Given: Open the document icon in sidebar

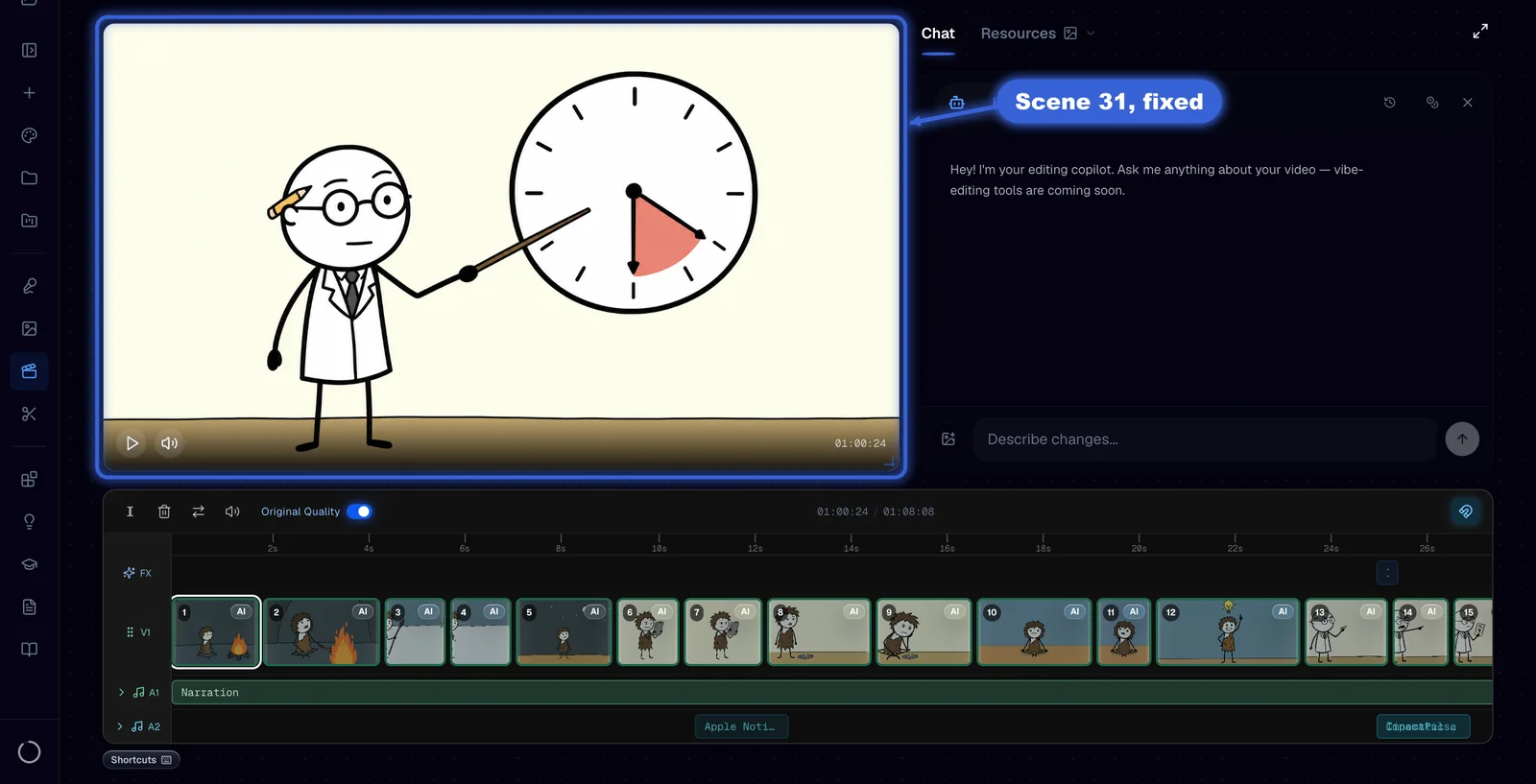Looking at the screenshot, I should tap(29, 606).
